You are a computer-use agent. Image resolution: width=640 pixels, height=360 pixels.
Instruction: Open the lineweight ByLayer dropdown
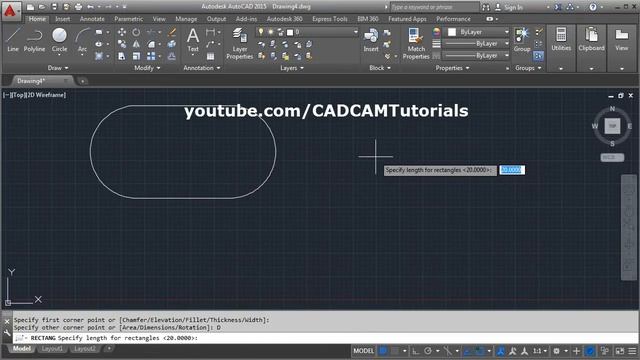click(476, 43)
